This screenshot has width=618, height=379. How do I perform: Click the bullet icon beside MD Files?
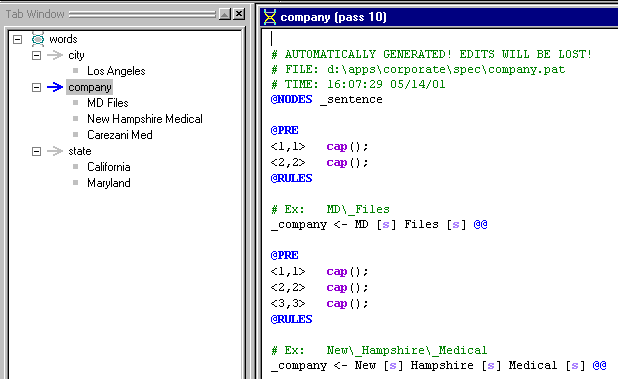pyautogui.click(x=75, y=103)
